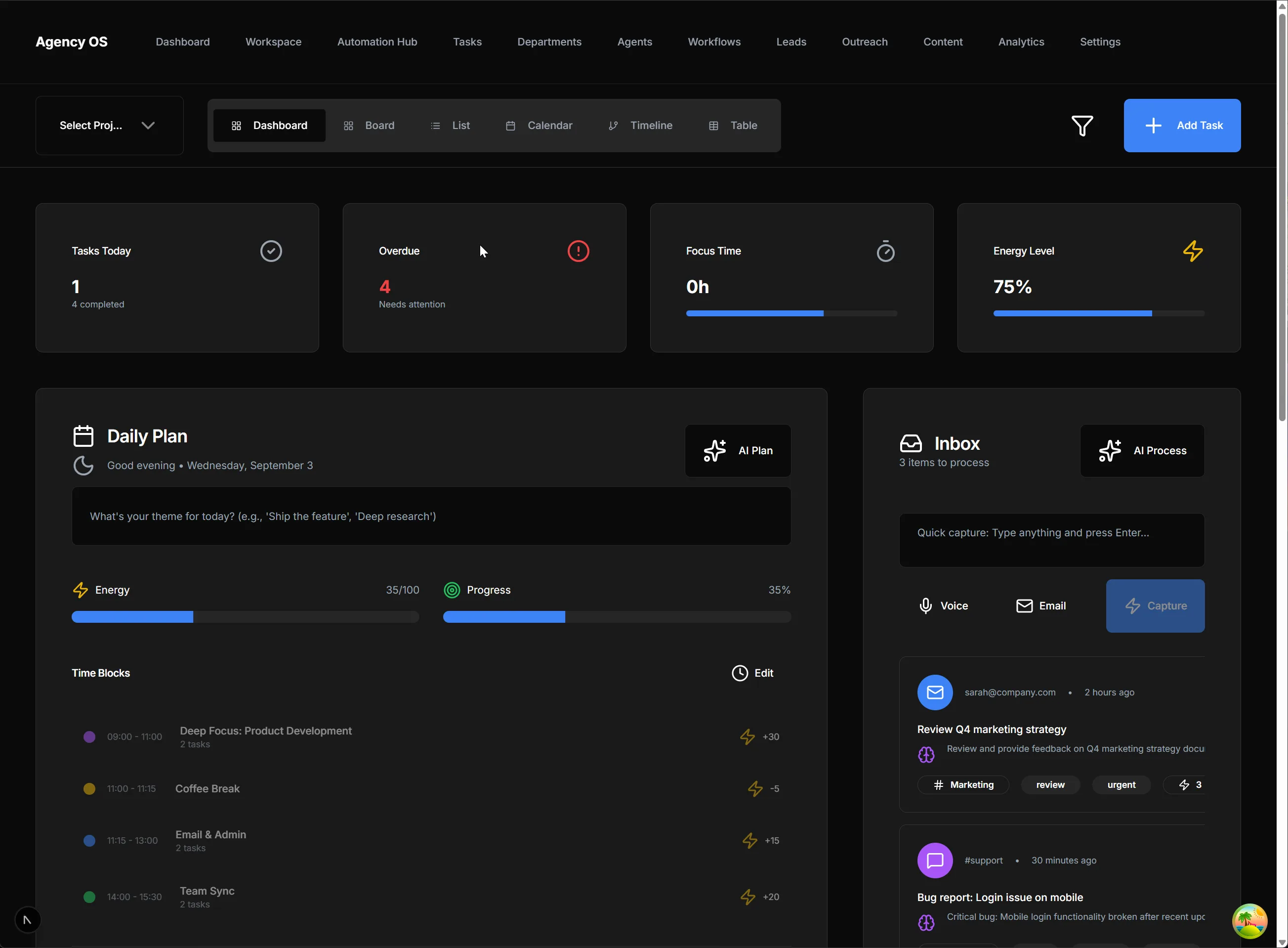Click the lightning icon next to -5
1288x948 pixels.
click(755, 789)
